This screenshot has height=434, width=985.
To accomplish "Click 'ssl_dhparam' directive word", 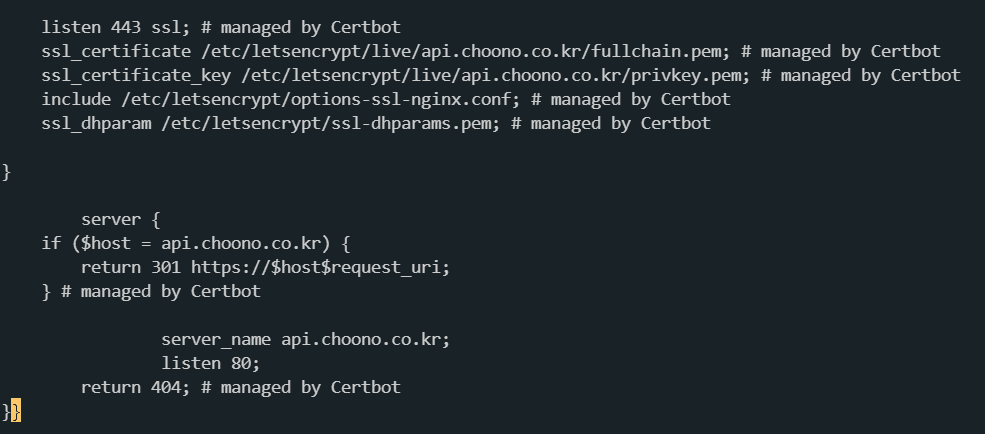I will tap(97, 123).
